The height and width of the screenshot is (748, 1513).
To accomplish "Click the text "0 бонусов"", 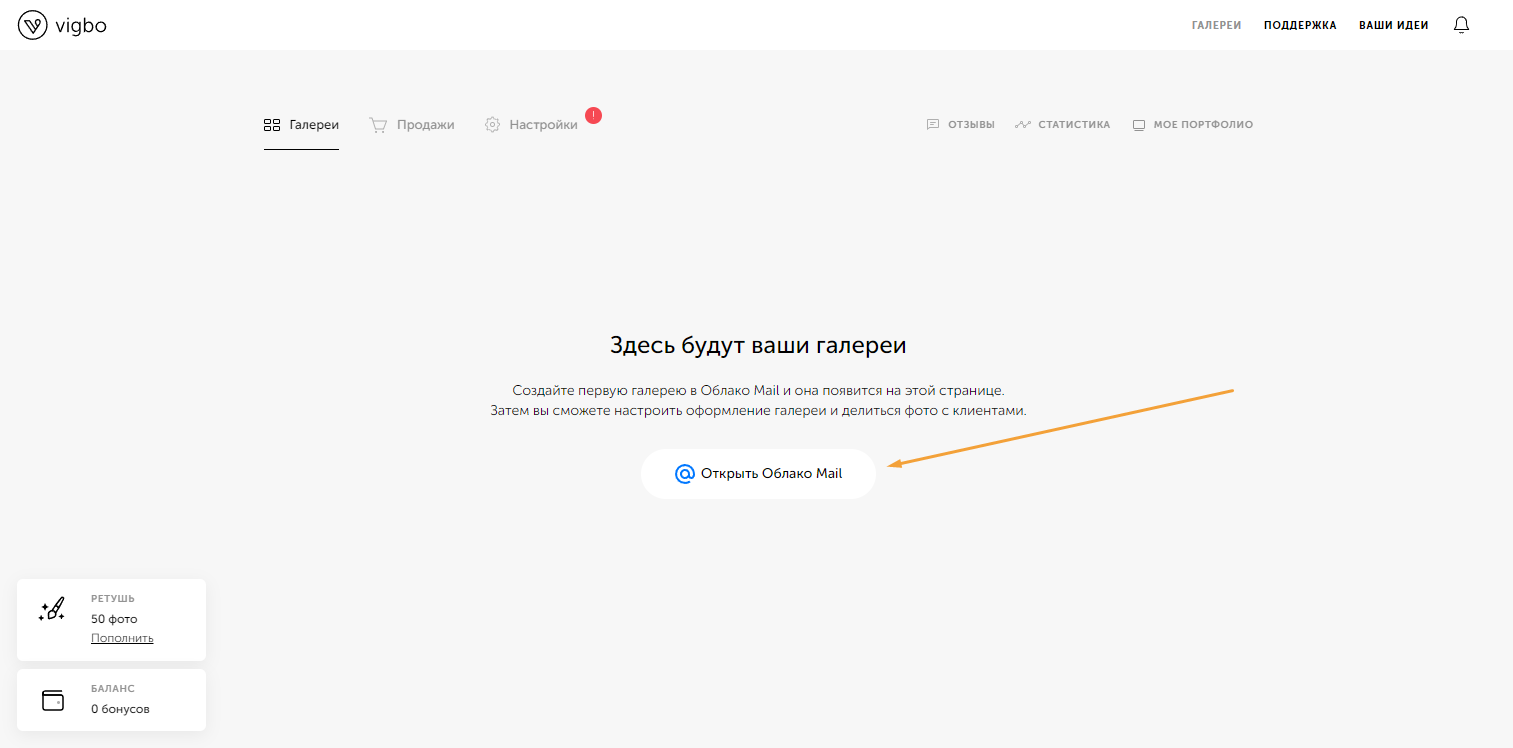I will point(120,709).
